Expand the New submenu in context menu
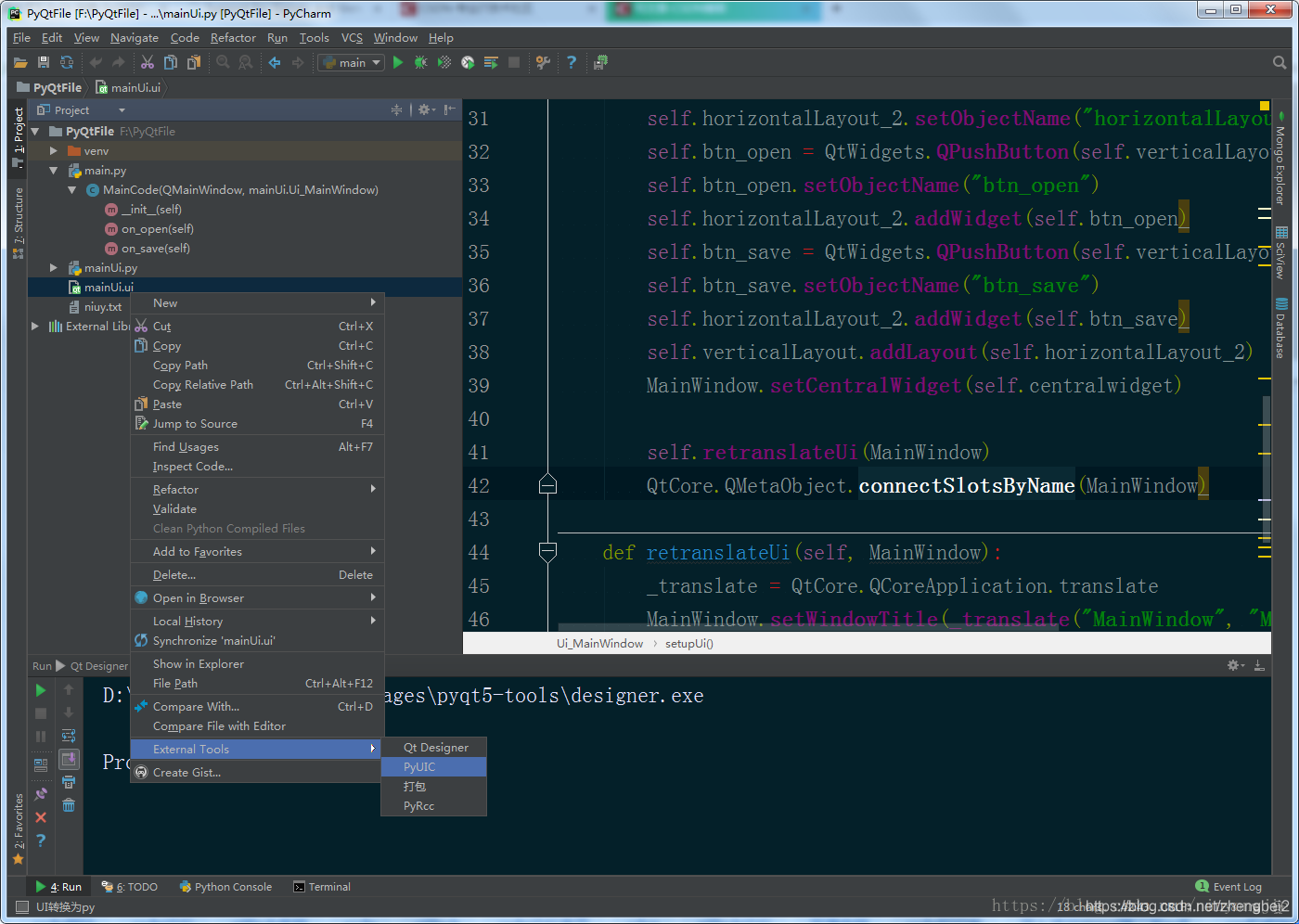The width and height of the screenshot is (1299, 924). 257,303
